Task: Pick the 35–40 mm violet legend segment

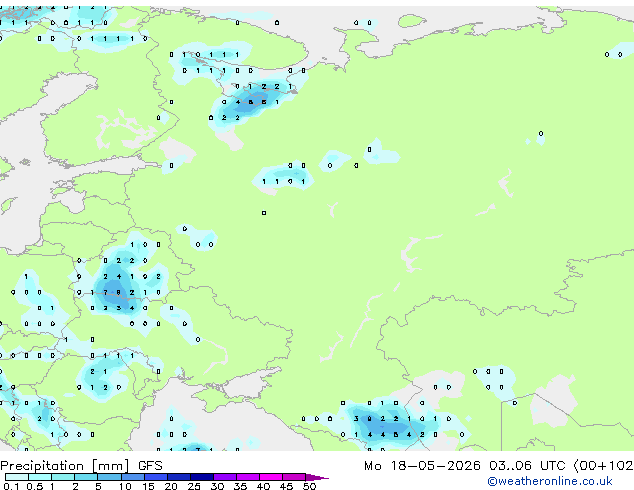Action: pyautogui.click(x=247, y=477)
